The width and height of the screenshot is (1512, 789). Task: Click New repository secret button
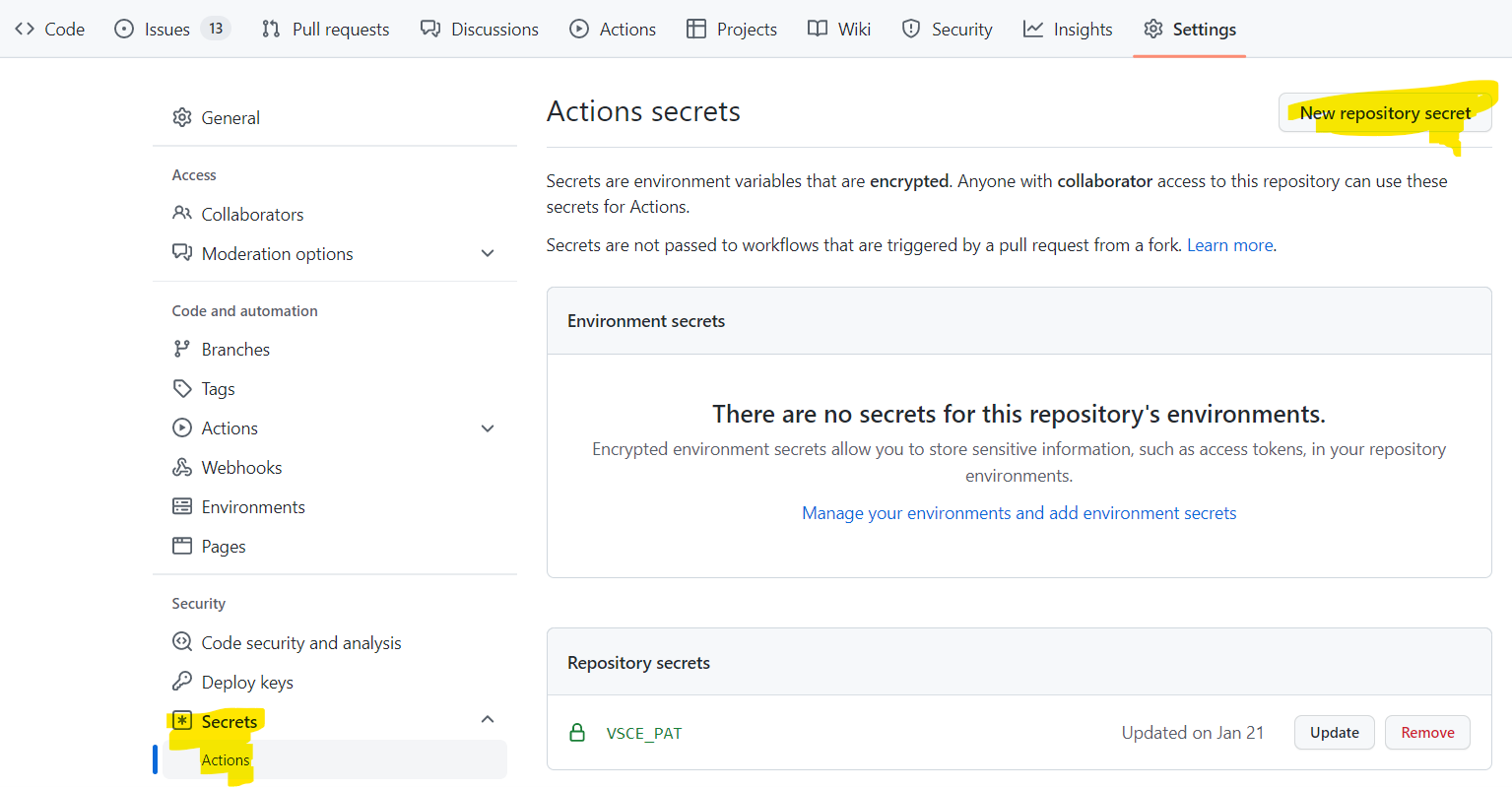pyautogui.click(x=1385, y=113)
